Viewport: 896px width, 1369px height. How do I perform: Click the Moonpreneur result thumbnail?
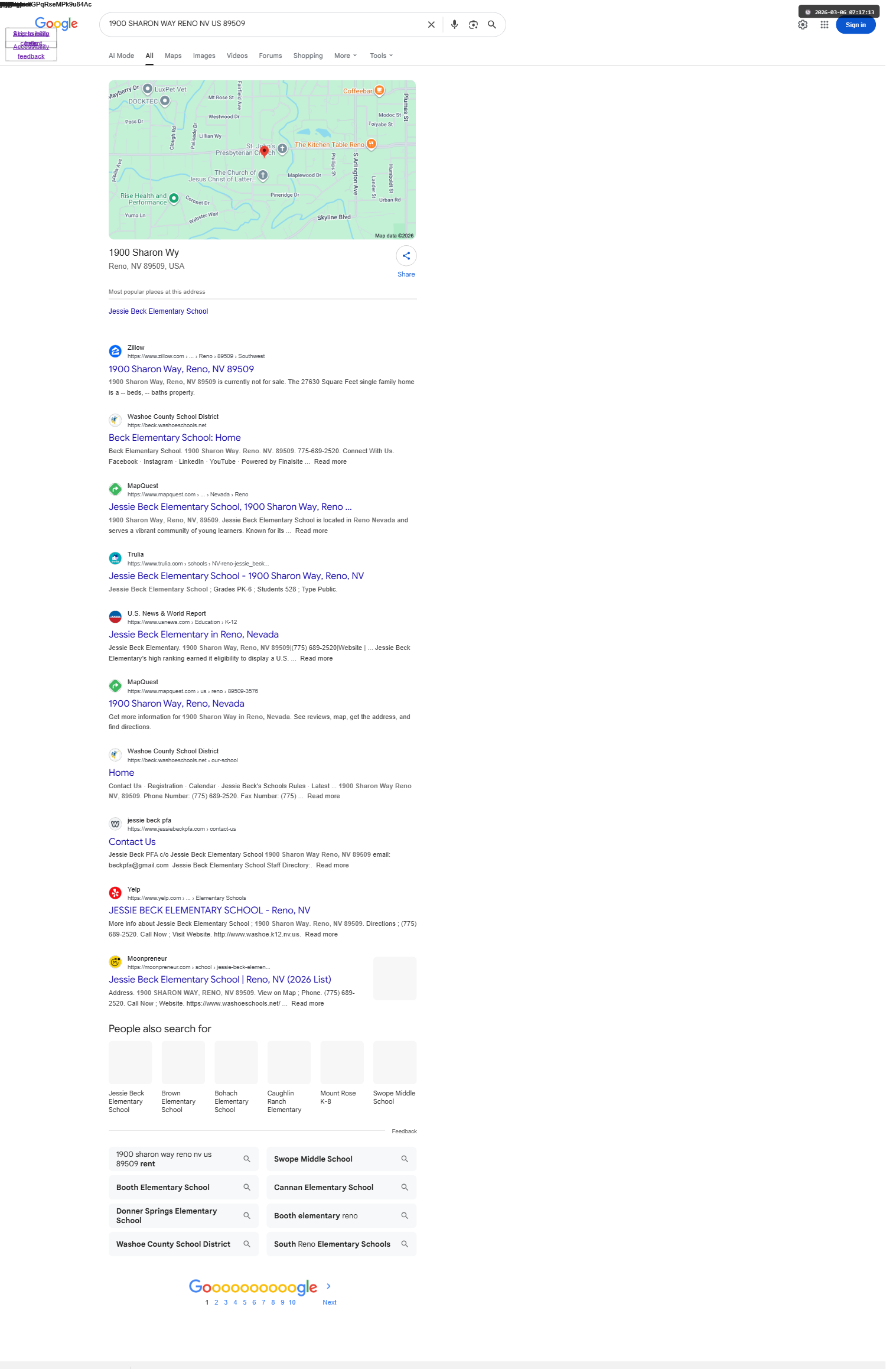click(395, 978)
